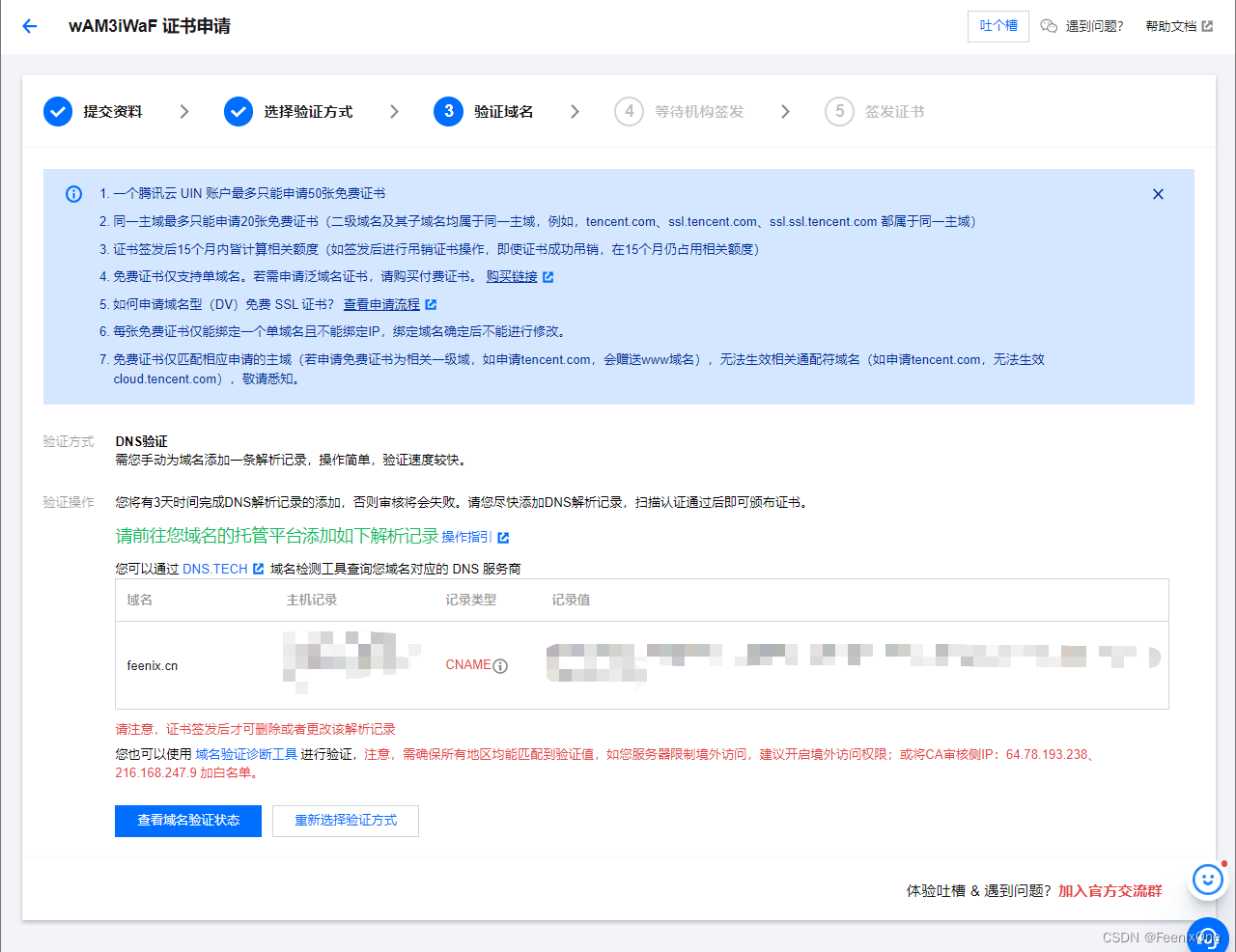This screenshot has height=952, width=1236.
Task: Click the 签发证书 step label
Action: 894,112
